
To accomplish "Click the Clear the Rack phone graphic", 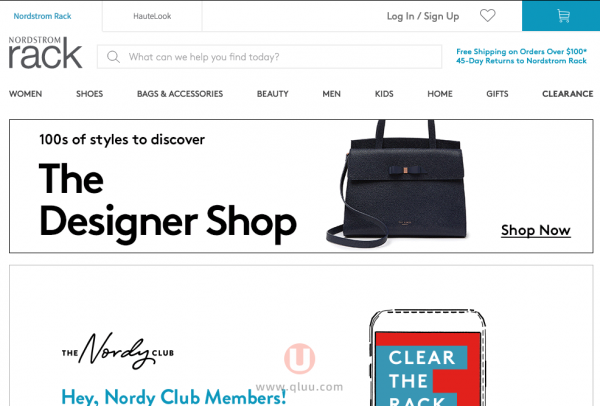I will pos(427,358).
